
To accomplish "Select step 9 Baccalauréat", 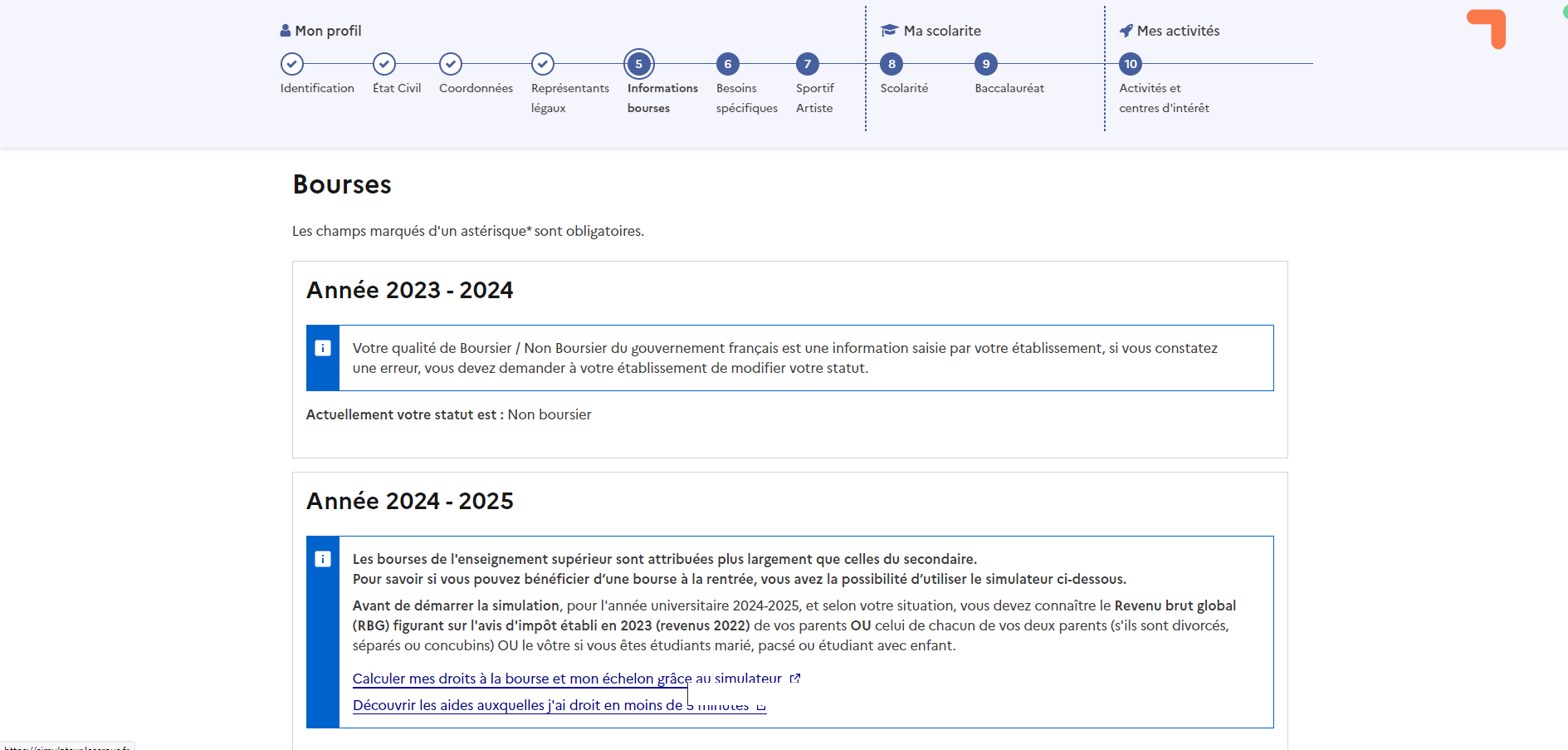I will 986,64.
